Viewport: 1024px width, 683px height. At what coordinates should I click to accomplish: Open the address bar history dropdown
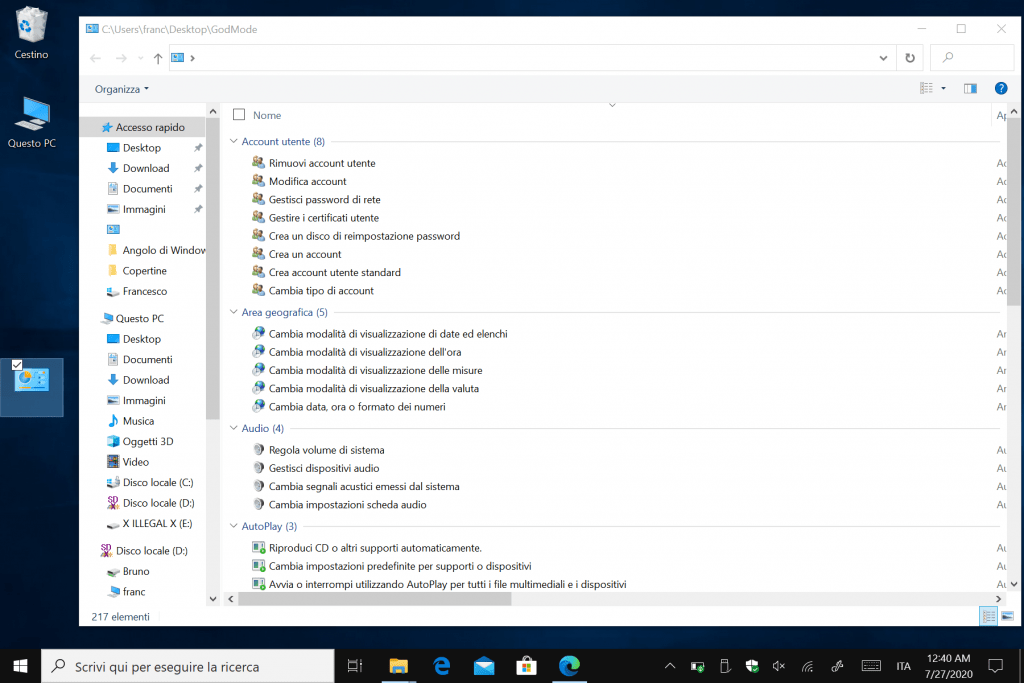pyautogui.click(x=883, y=58)
